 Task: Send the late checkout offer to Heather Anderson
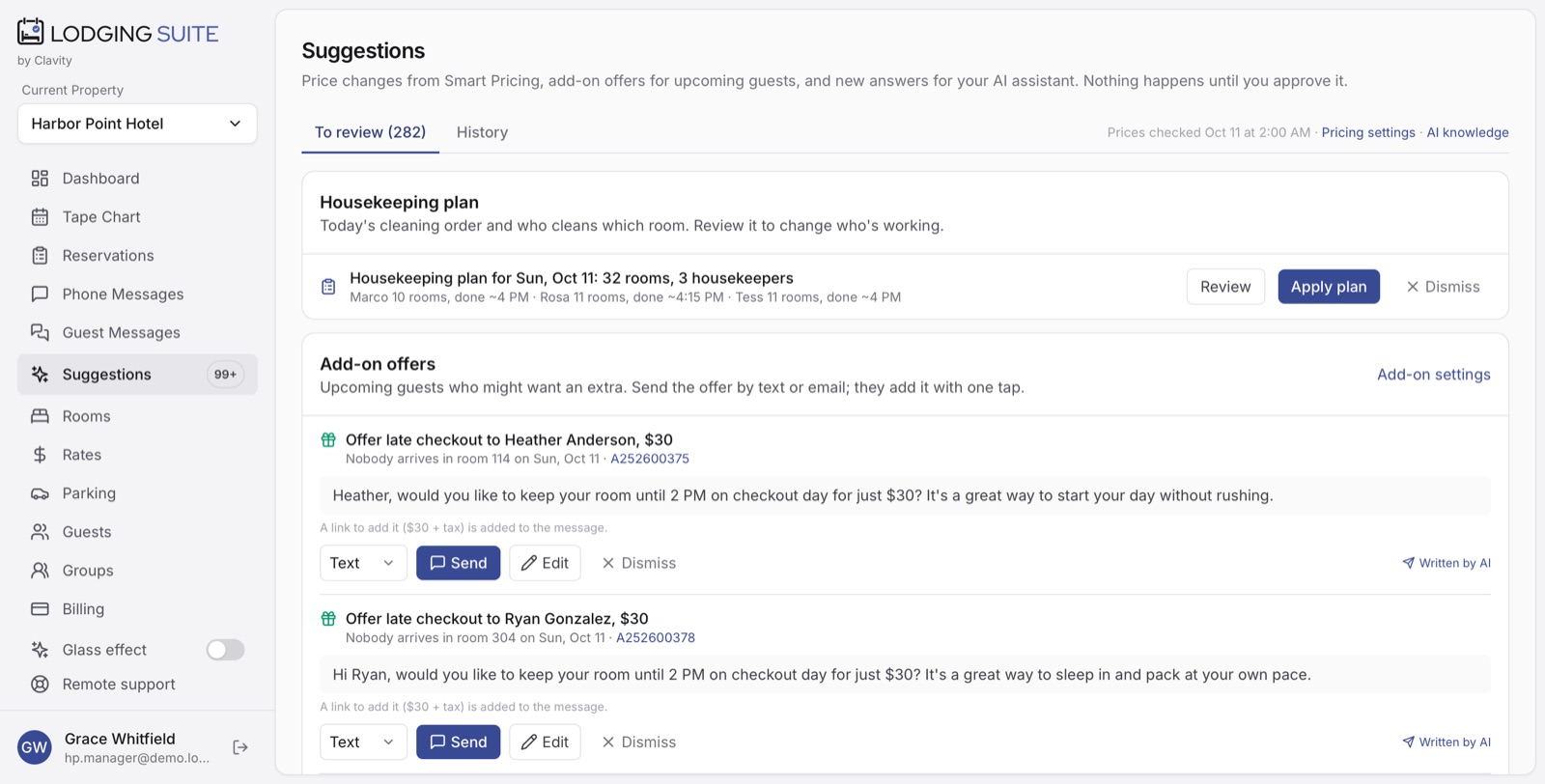[x=459, y=563]
